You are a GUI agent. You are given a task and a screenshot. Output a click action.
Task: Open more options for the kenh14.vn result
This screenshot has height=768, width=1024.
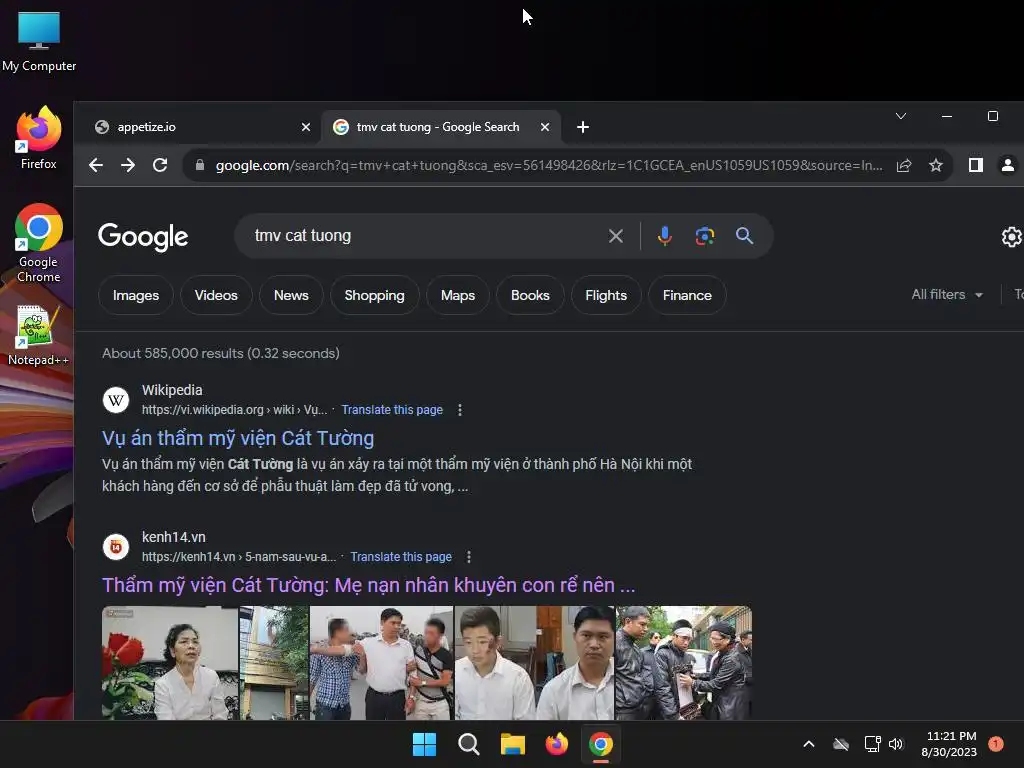[x=469, y=557]
